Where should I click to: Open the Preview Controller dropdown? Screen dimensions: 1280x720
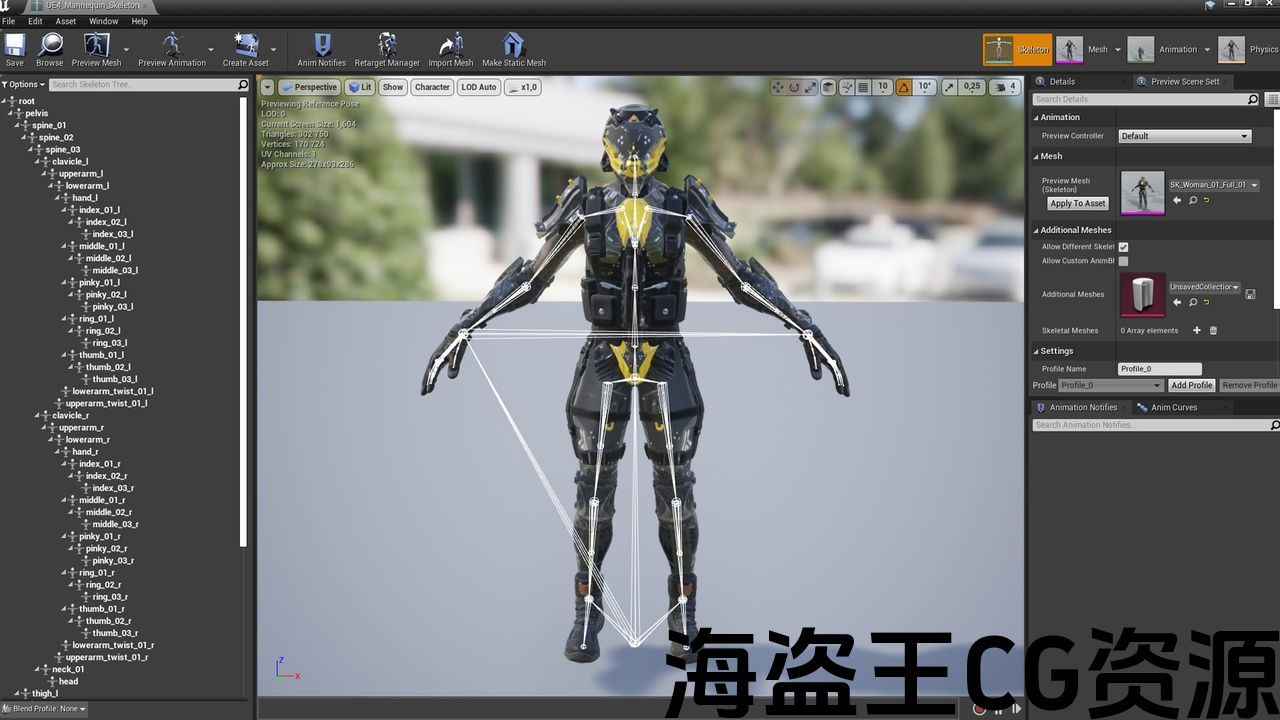click(1184, 136)
